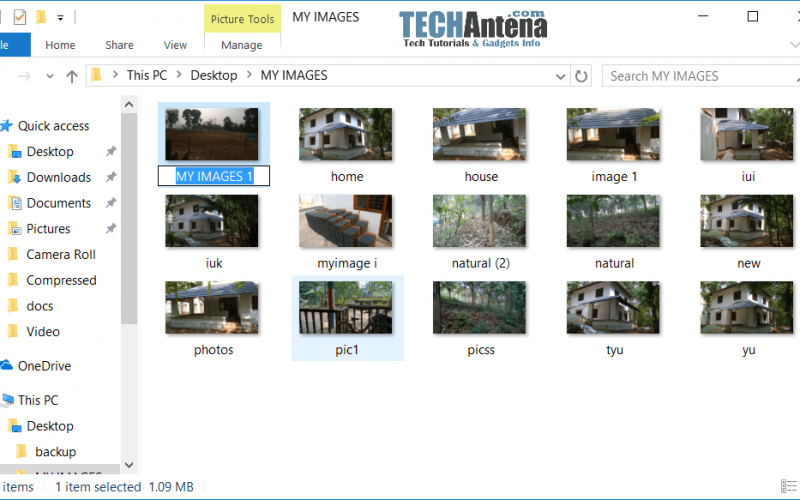Select the natural image thumbnail
The height and width of the screenshot is (500, 800).
[x=613, y=220]
